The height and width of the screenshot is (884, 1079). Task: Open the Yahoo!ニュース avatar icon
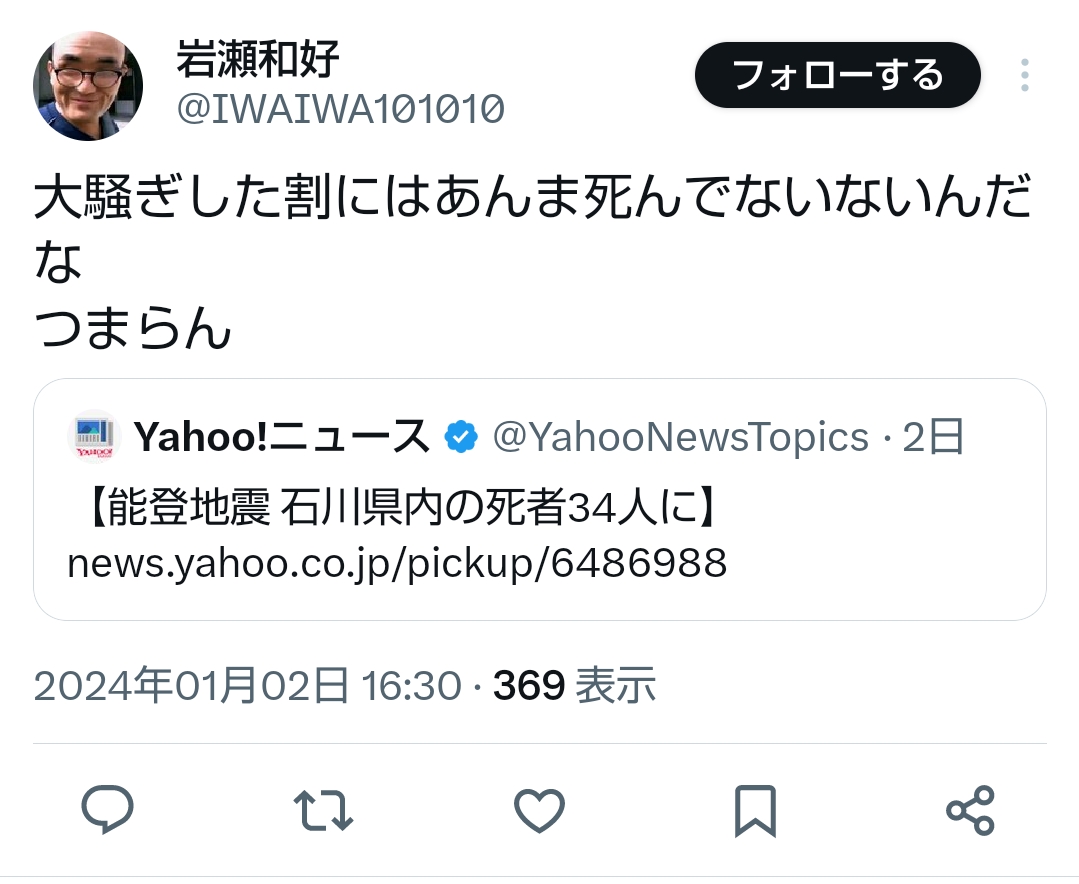(94, 437)
